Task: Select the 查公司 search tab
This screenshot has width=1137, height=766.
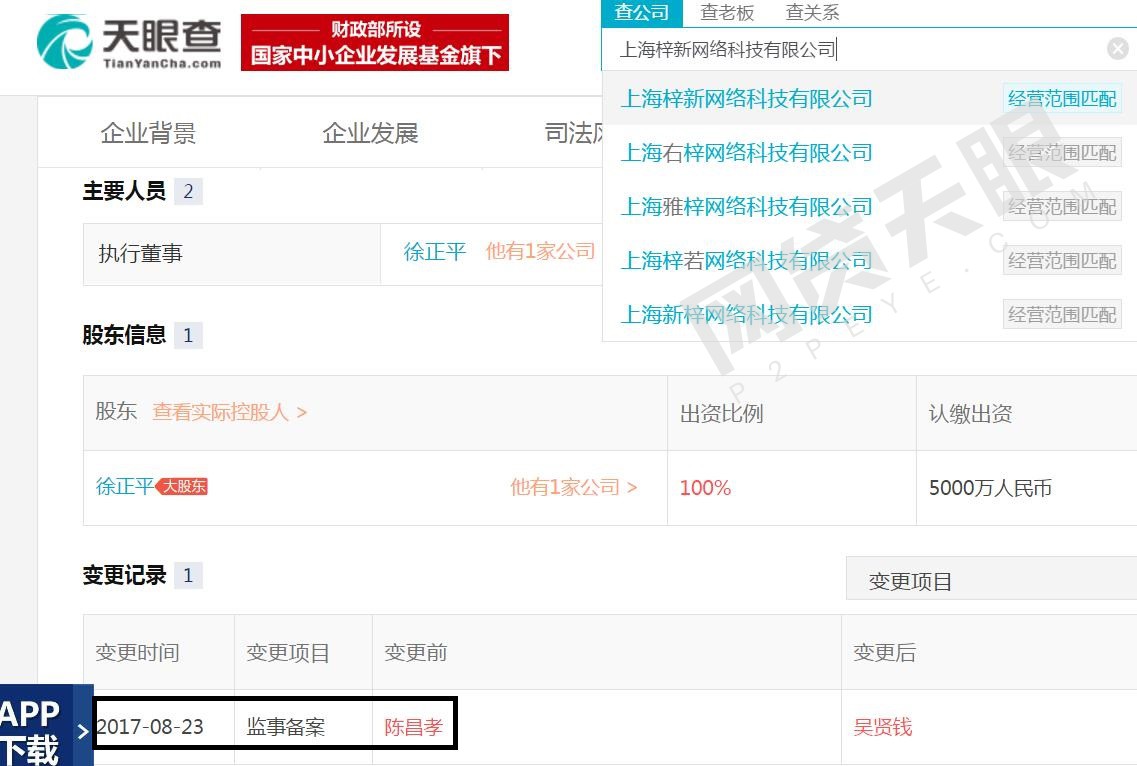Action: coord(642,12)
